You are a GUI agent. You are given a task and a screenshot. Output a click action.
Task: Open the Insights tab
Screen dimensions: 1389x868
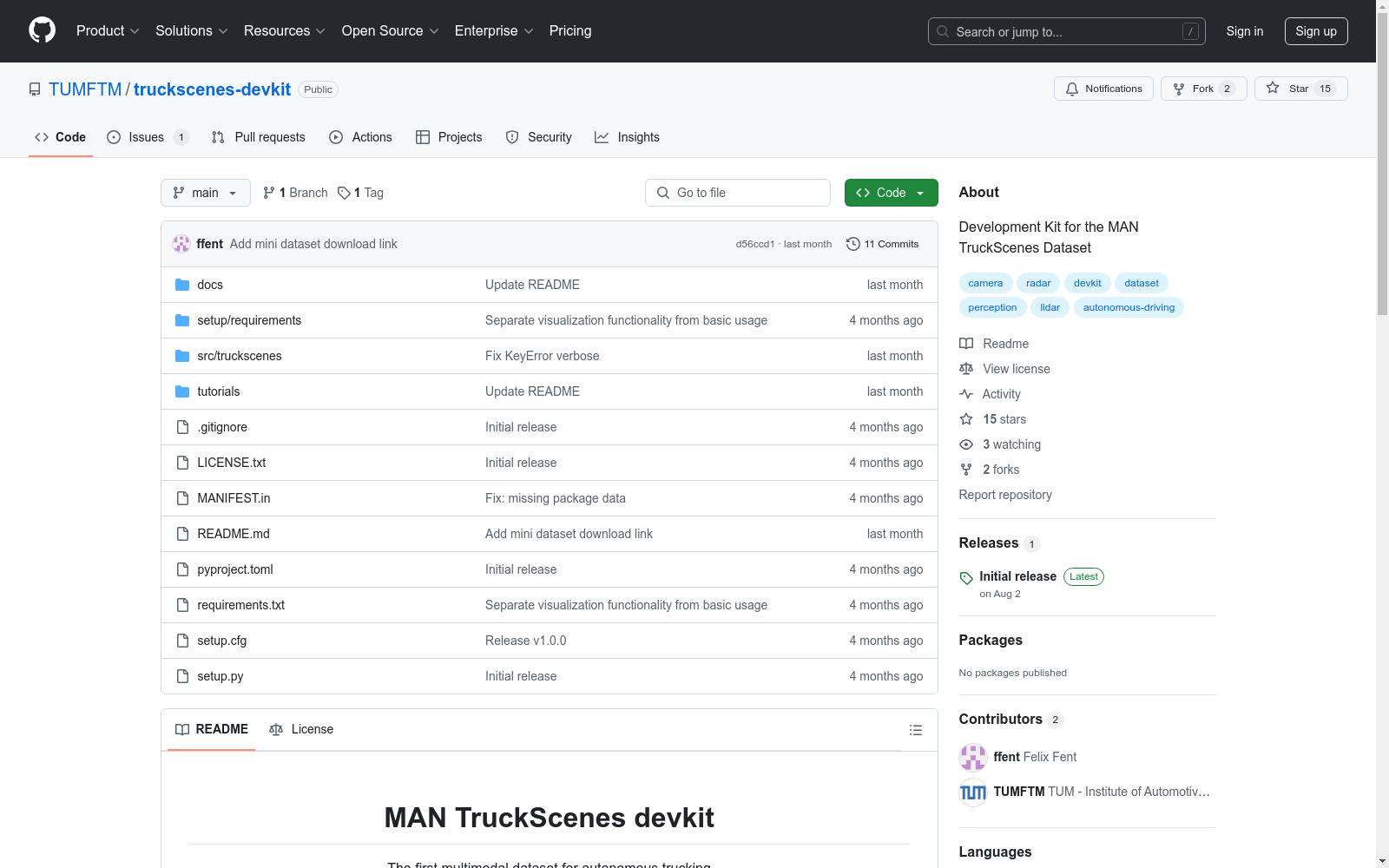click(x=628, y=137)
